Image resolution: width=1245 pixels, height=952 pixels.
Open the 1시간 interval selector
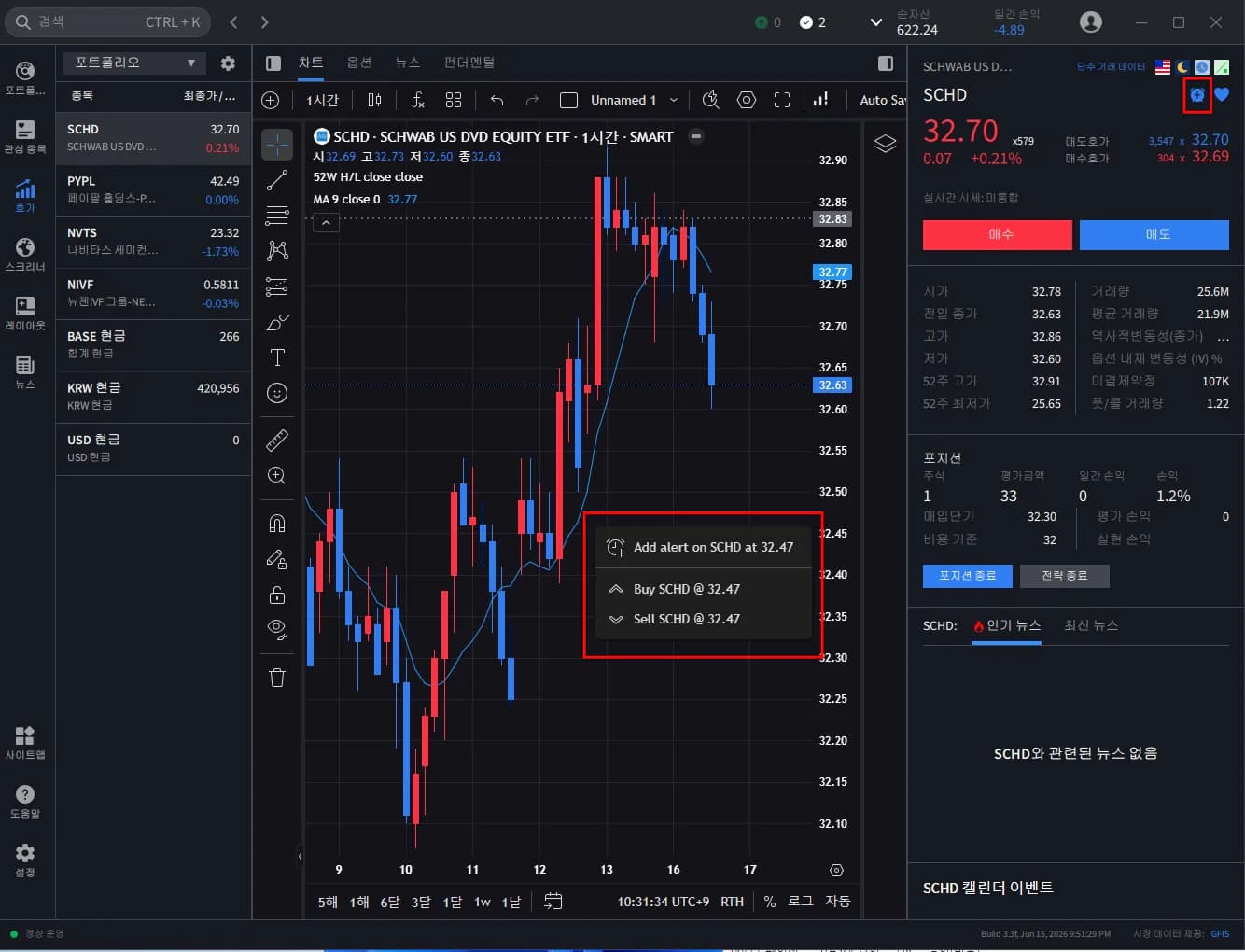[323, 100]
